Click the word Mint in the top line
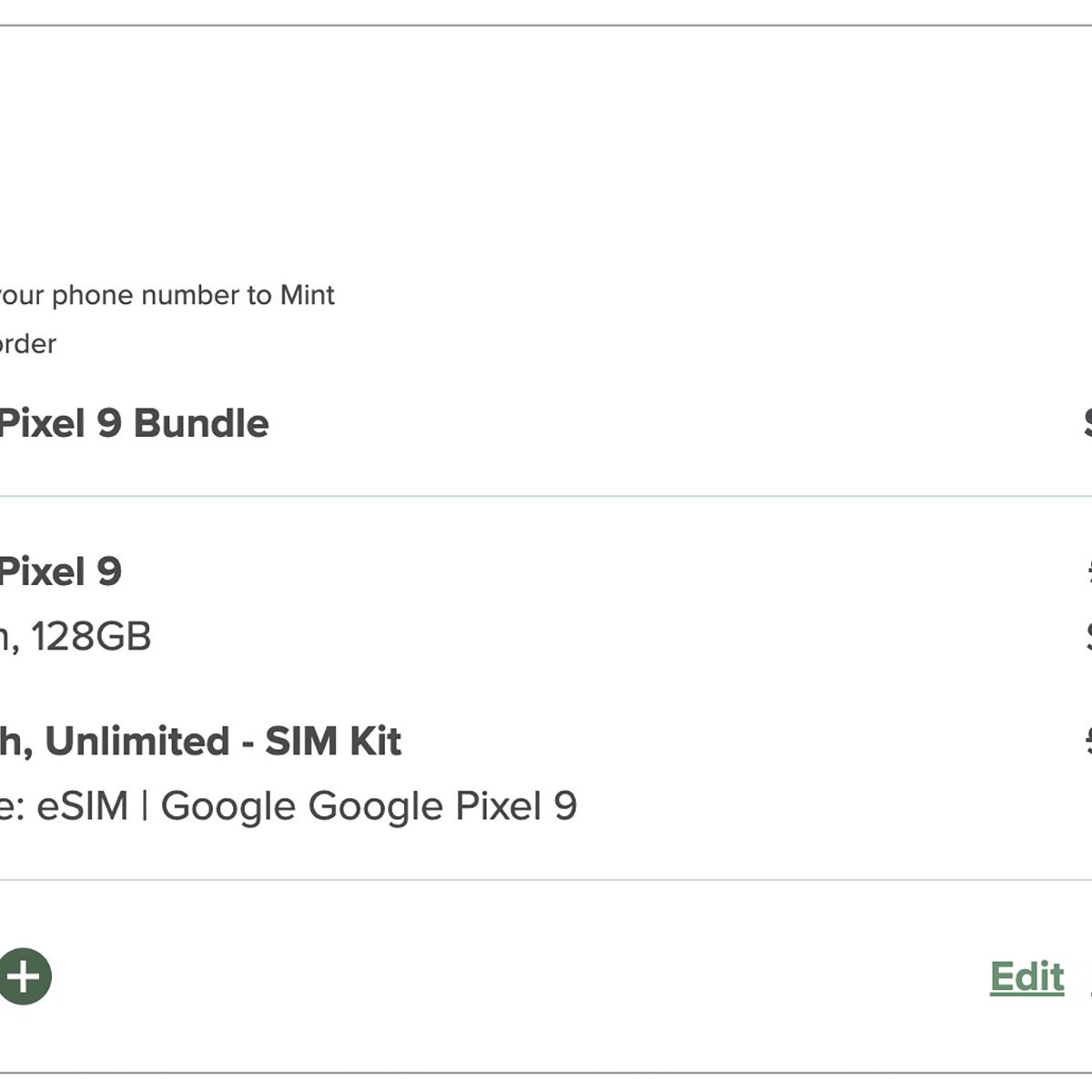The width and height of the screenshot is (1092, 1092). pos(308,295)
